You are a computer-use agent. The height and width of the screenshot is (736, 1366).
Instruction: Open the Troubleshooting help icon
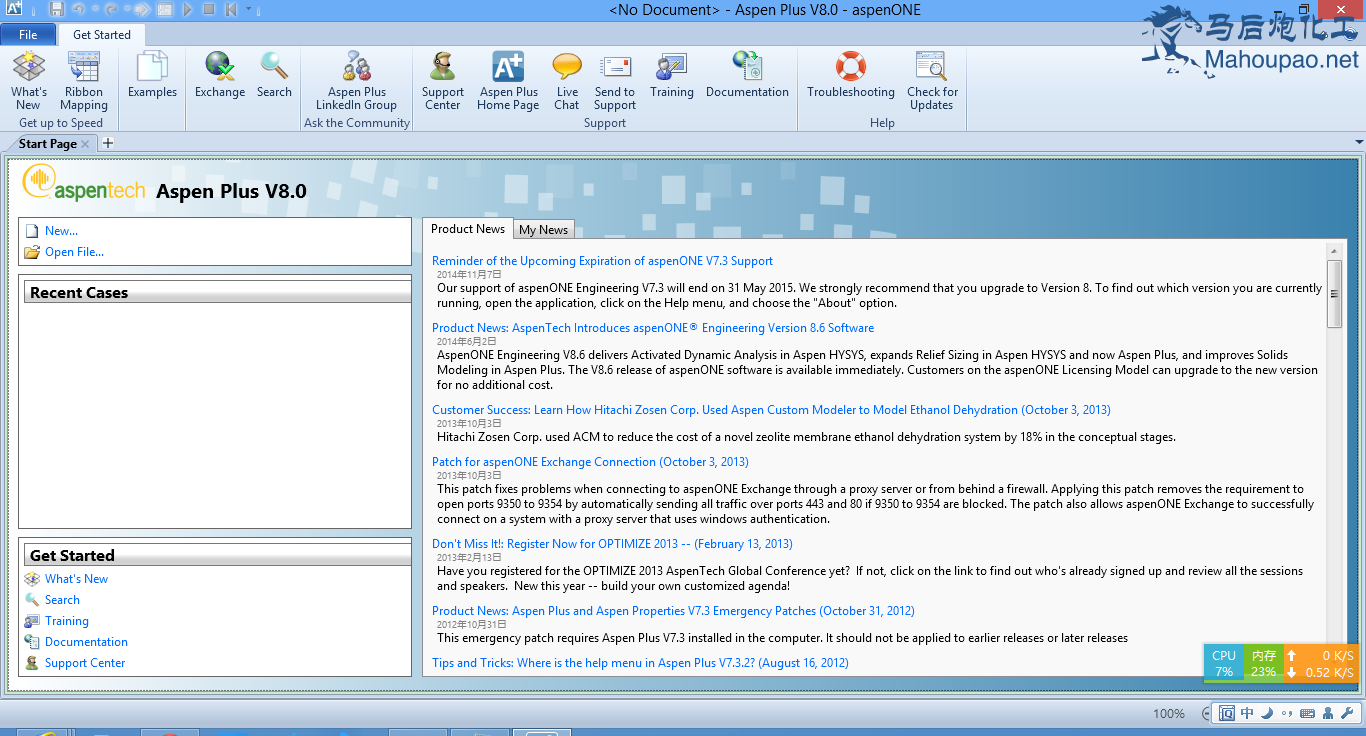[851, 76]
